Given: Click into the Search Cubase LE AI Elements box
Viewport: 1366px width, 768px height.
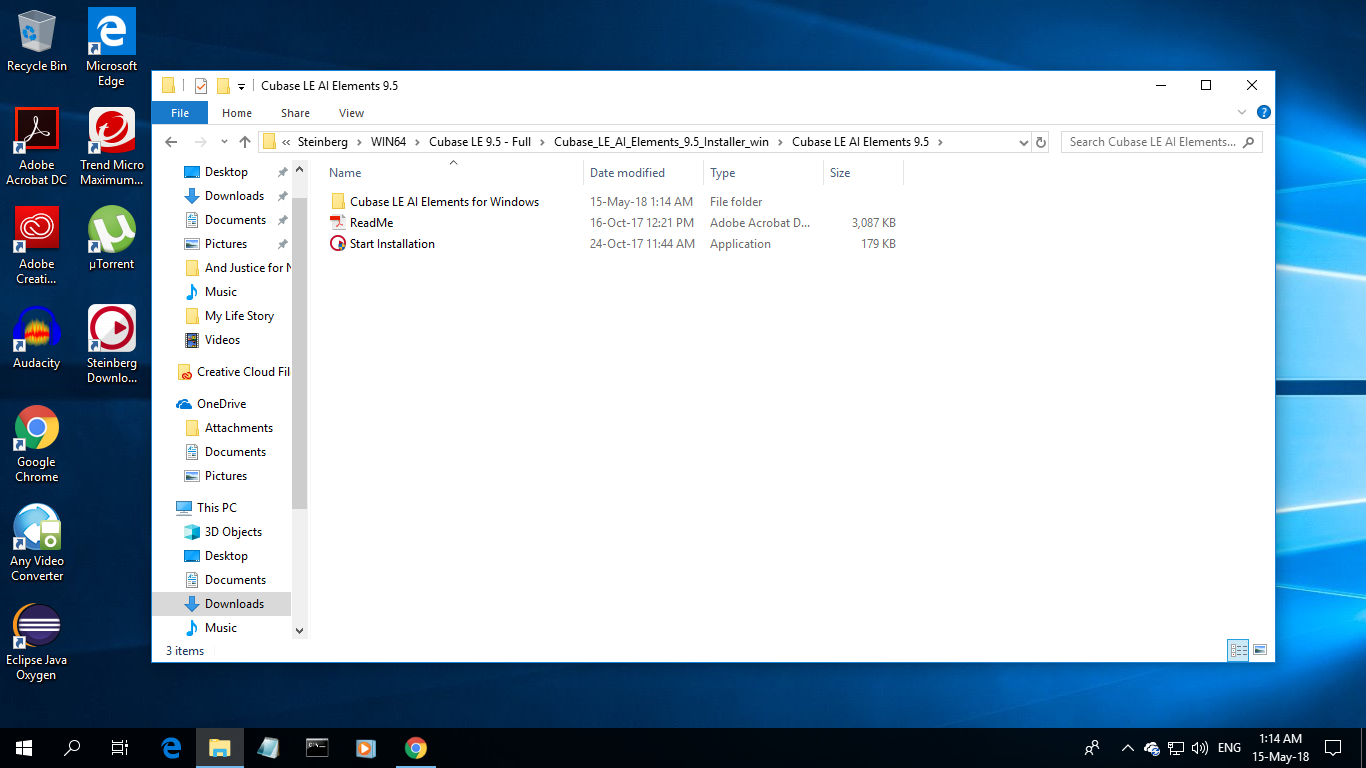Looking at the screenshot, I should pos(1161,142).
